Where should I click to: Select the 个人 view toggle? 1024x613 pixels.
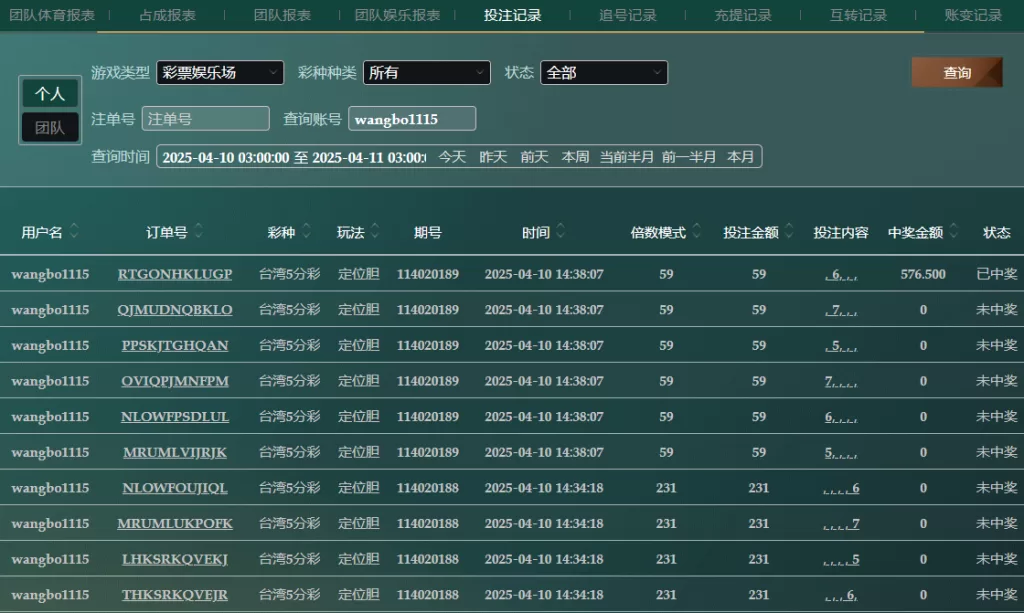(50, 94)
